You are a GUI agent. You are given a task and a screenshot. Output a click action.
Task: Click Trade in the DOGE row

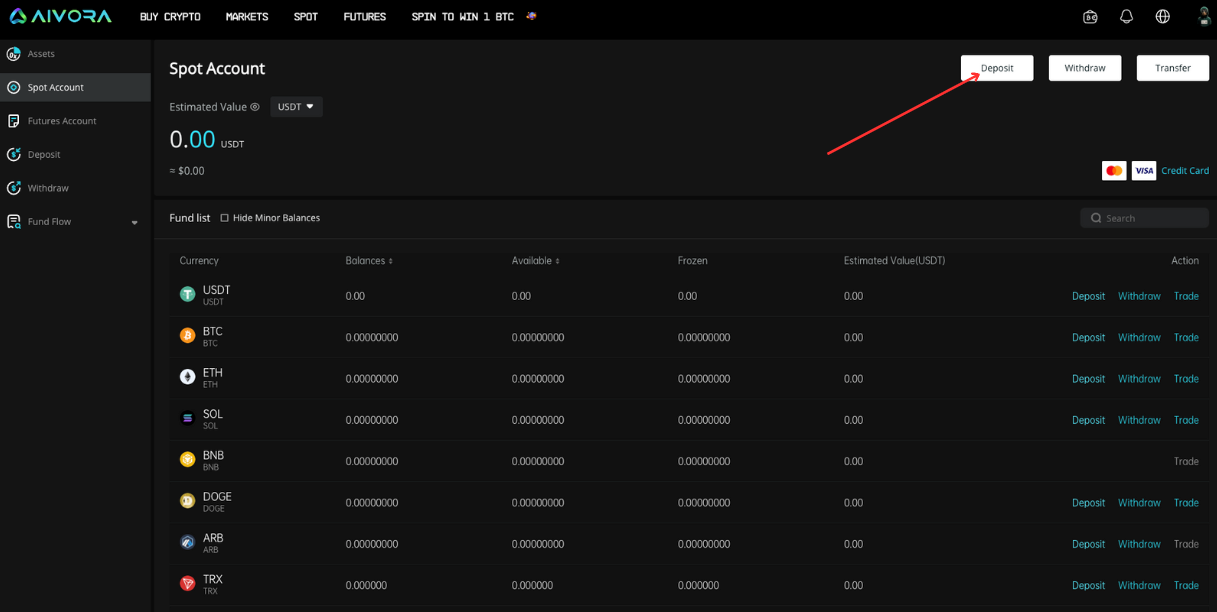1186,503
